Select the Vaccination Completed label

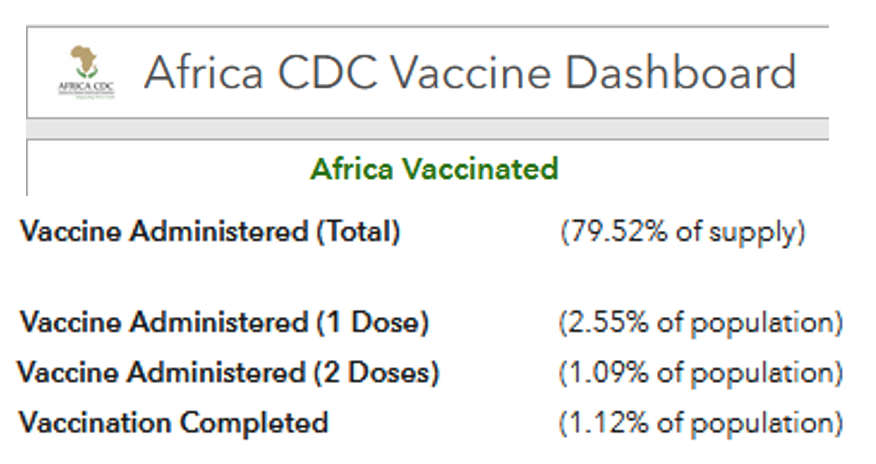pyautogui.click(x=174, y=423)
